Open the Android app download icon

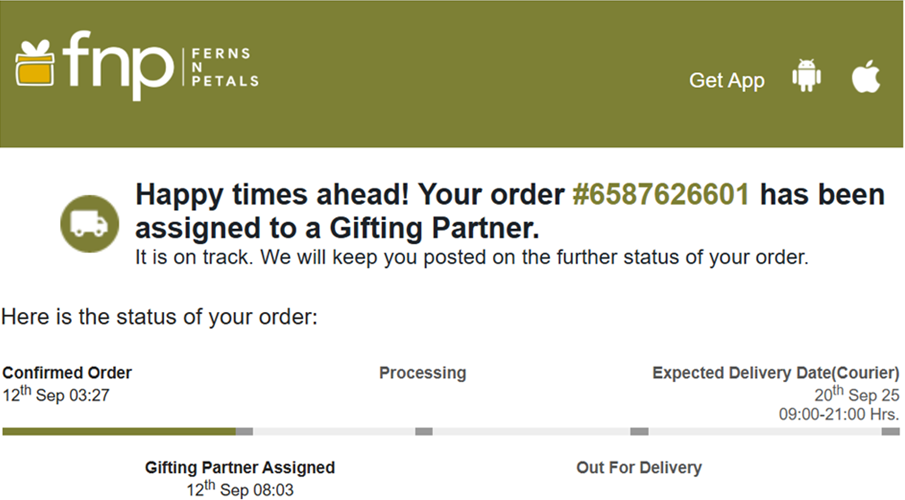806,78
